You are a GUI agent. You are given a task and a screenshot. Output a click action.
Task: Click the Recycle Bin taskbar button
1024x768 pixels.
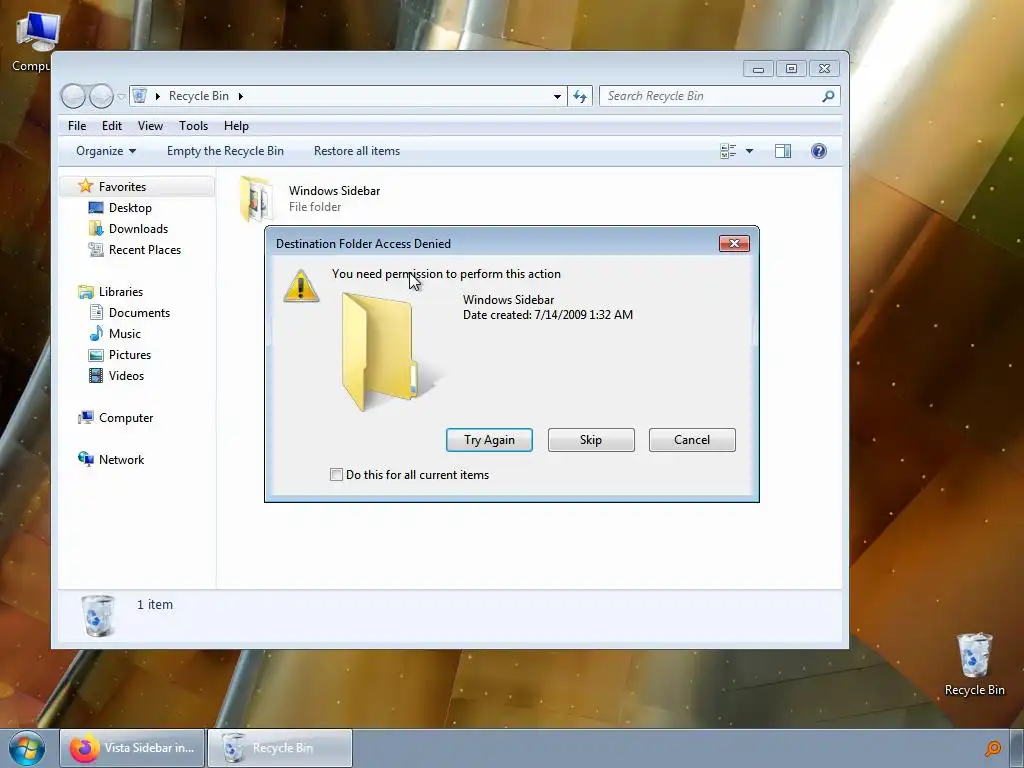[x=280, y=748]
